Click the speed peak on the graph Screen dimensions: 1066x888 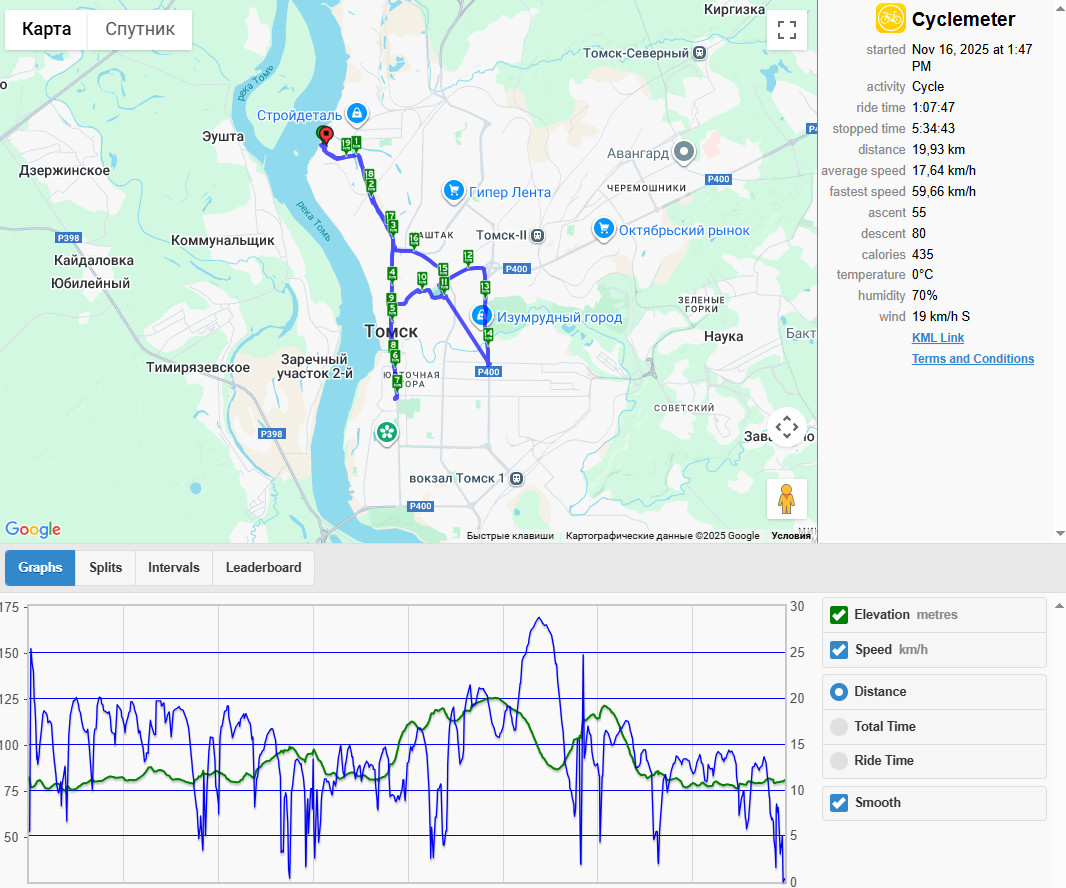click(539, 618)
